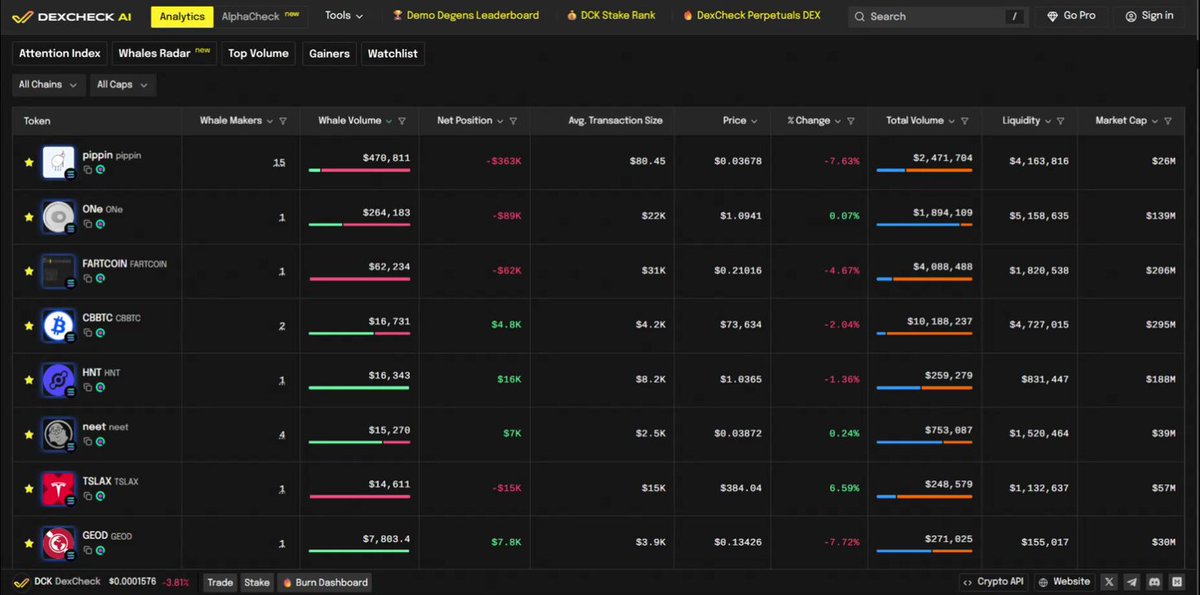Copy the neet token address

click(88, 442)
